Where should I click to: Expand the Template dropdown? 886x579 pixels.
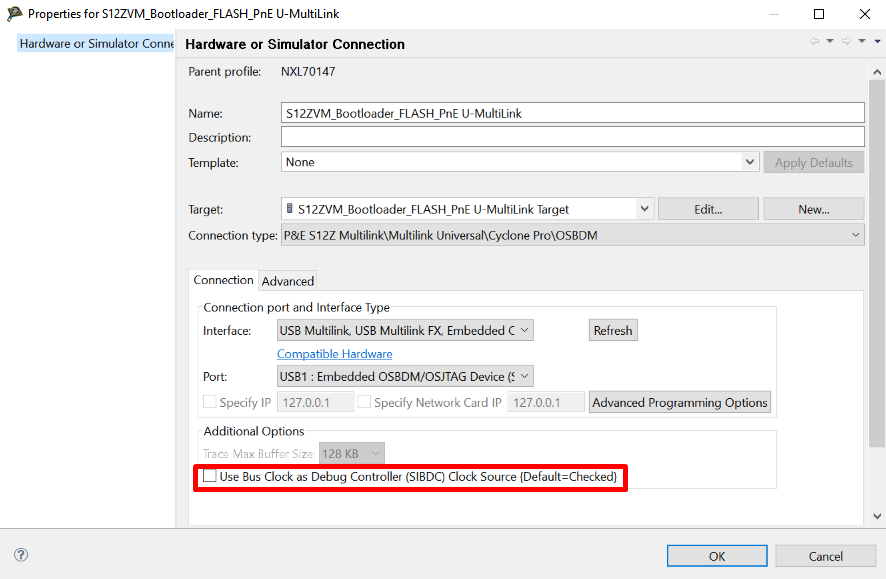coord(751,162)
